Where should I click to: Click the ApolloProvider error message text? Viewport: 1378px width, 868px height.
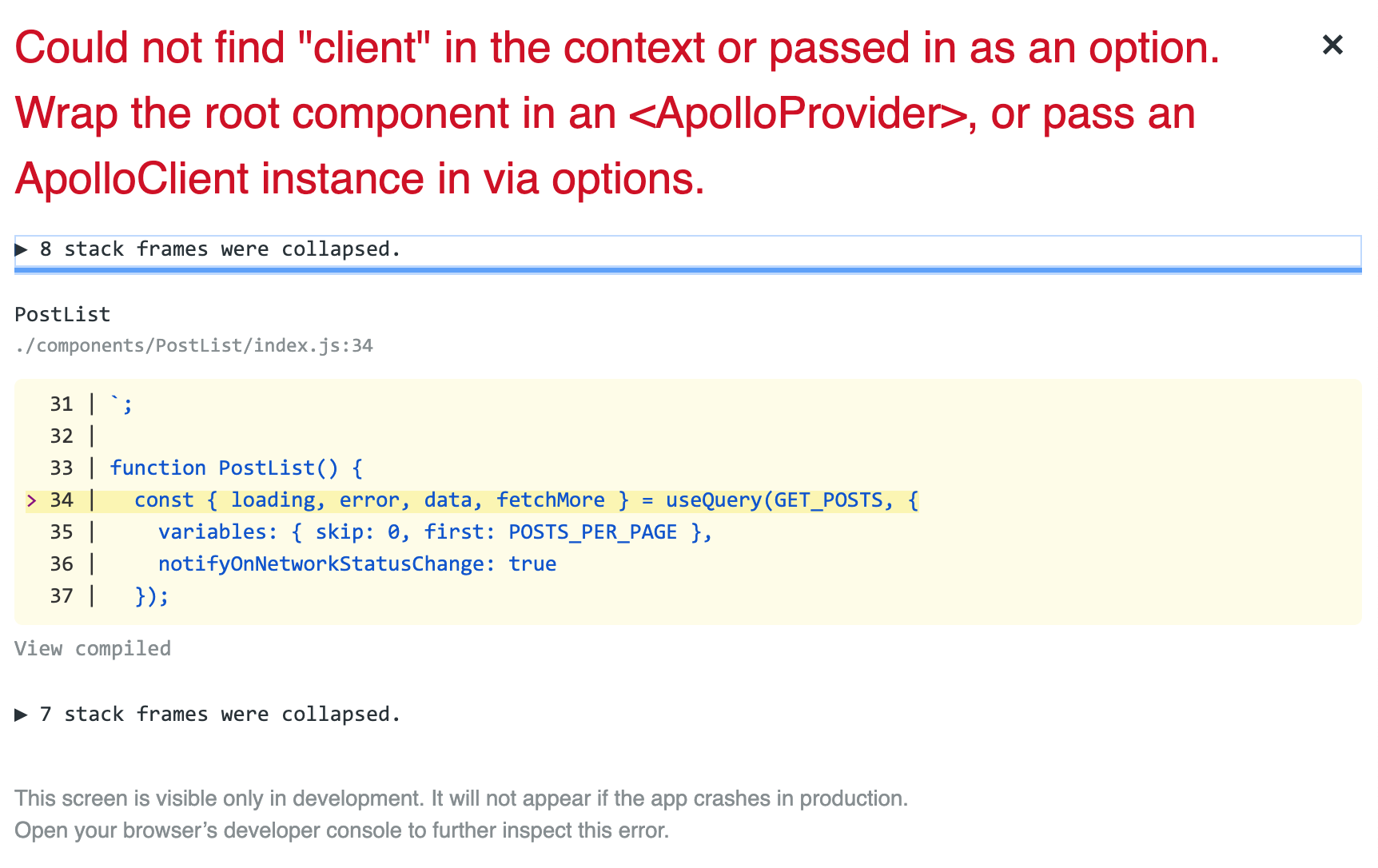point(560,113)
